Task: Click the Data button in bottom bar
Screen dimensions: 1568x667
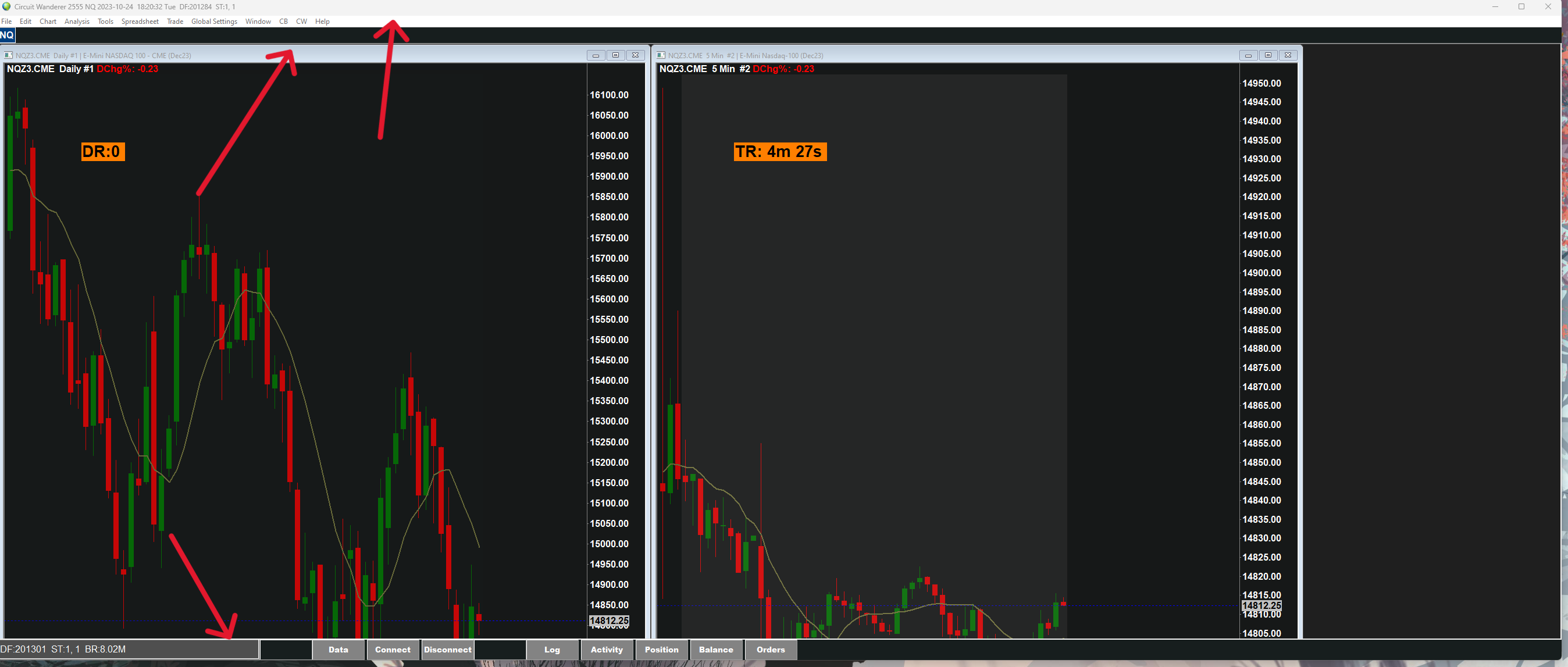Action: [338, 650]
